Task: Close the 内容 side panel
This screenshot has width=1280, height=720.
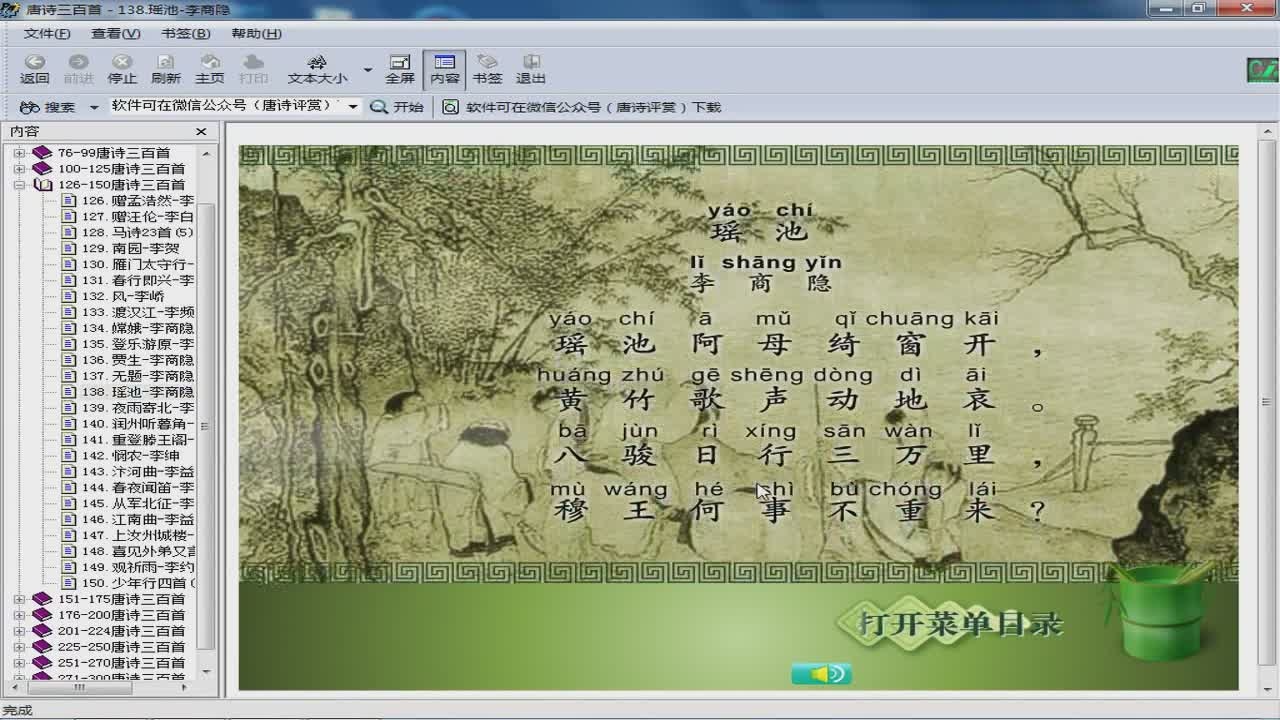Action: 201,131
